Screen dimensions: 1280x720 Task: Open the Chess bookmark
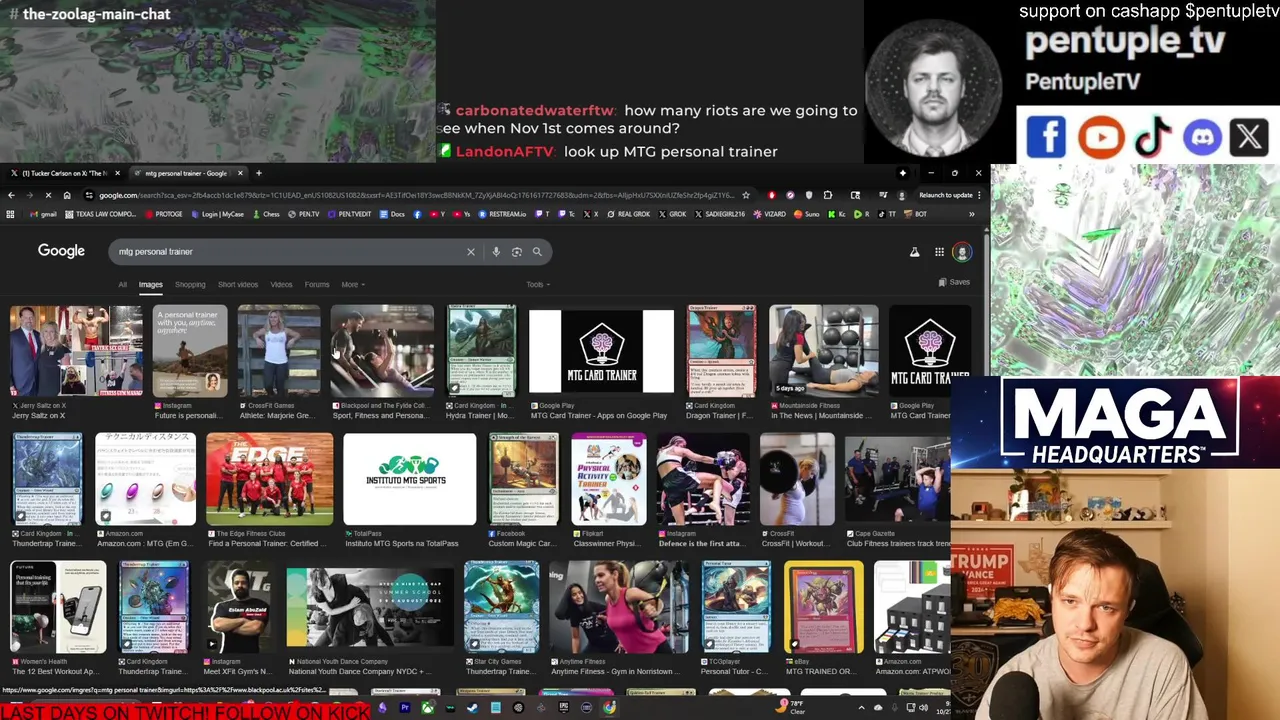click(267, 214)
